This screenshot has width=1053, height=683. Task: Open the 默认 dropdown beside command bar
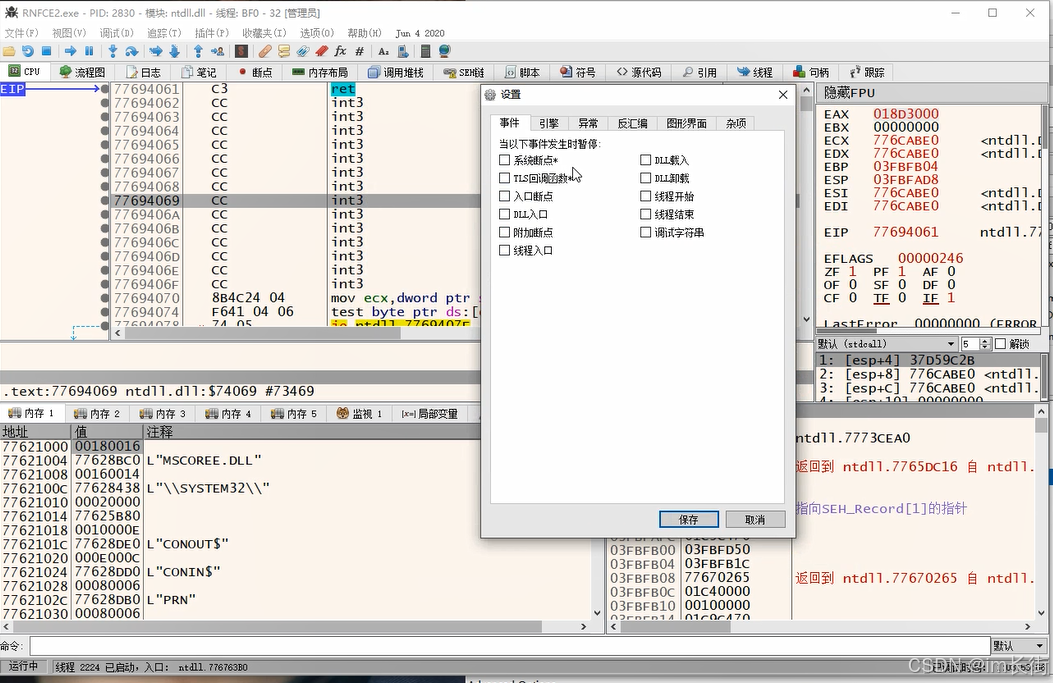1019,646
